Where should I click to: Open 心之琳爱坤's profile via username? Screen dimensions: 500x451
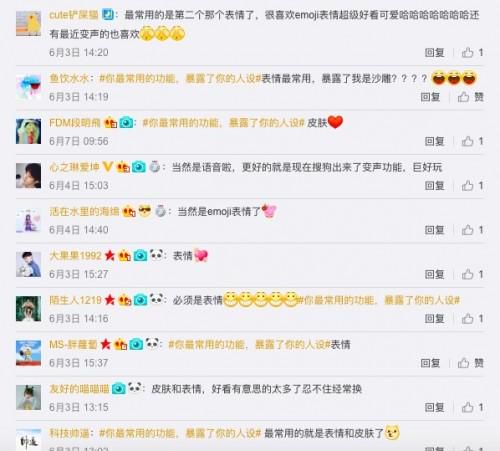pos(74,167)
